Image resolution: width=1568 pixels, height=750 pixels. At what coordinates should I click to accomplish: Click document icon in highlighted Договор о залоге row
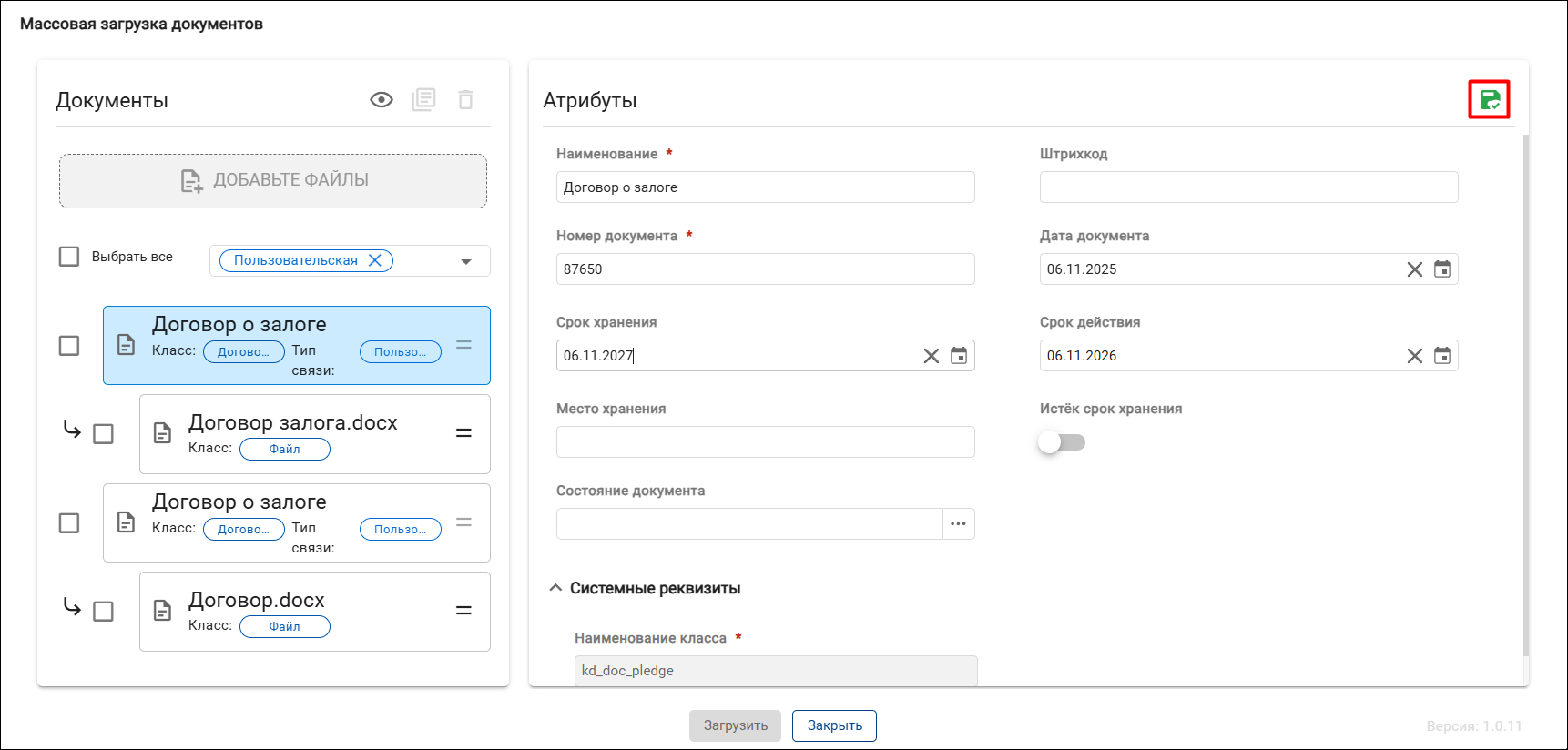(x=126, y=345)
